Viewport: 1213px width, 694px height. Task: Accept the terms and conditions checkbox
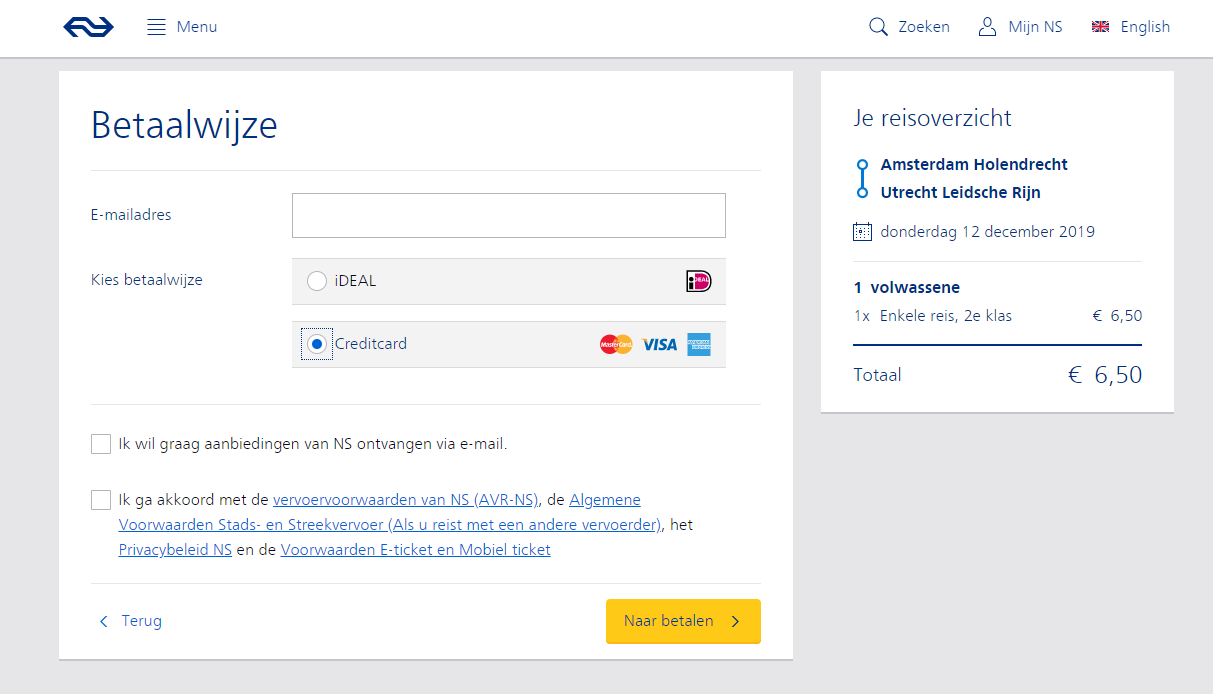(101, 500)
